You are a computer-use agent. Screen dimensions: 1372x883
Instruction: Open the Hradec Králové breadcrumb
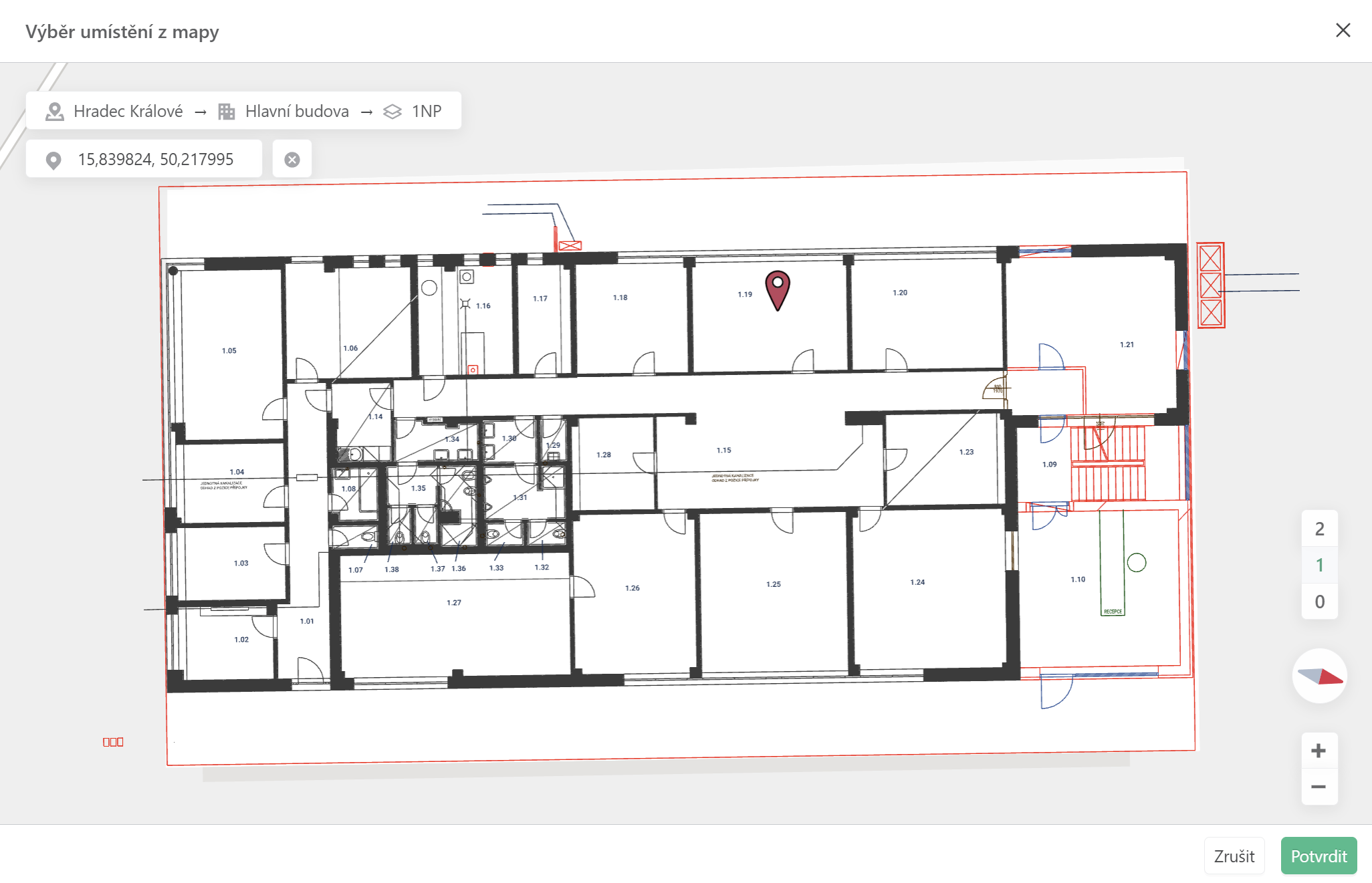pyautogui.click(x=128, y=112)
